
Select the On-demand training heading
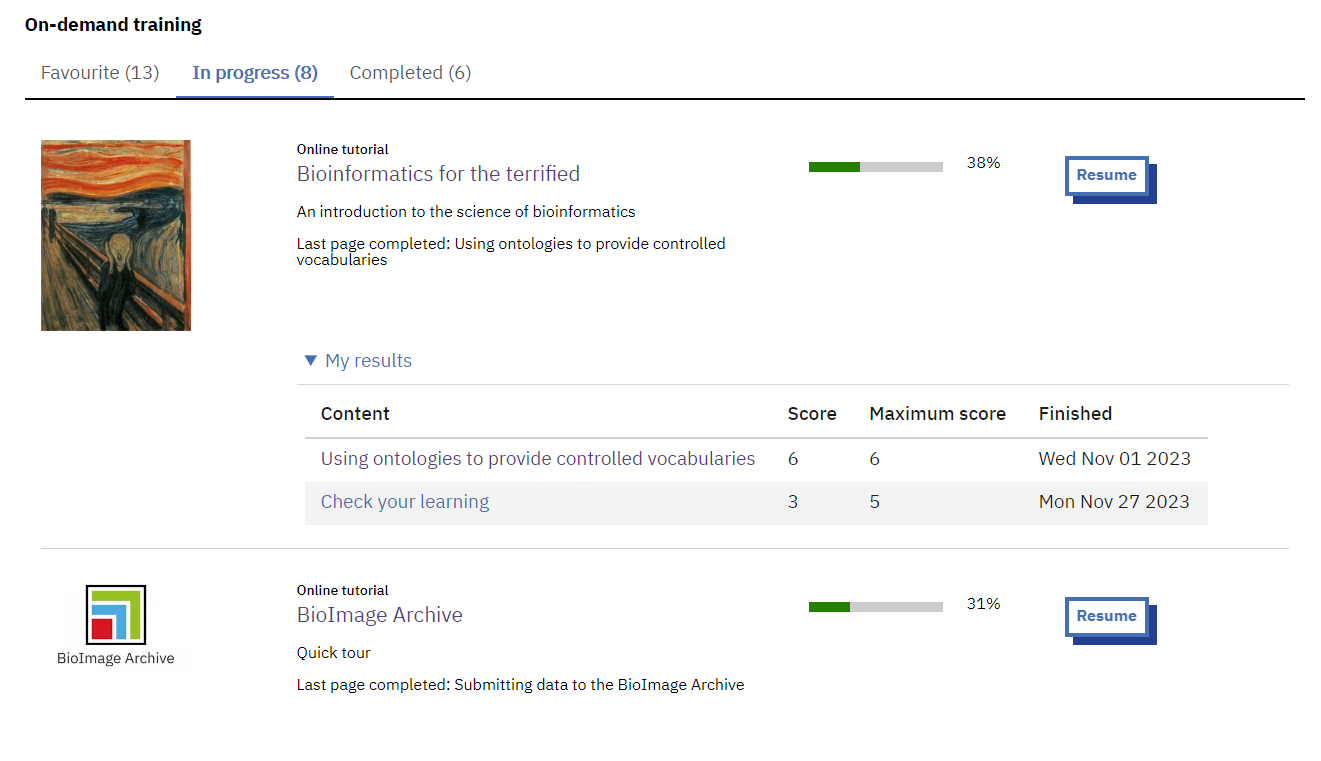[x=113, y=24]
